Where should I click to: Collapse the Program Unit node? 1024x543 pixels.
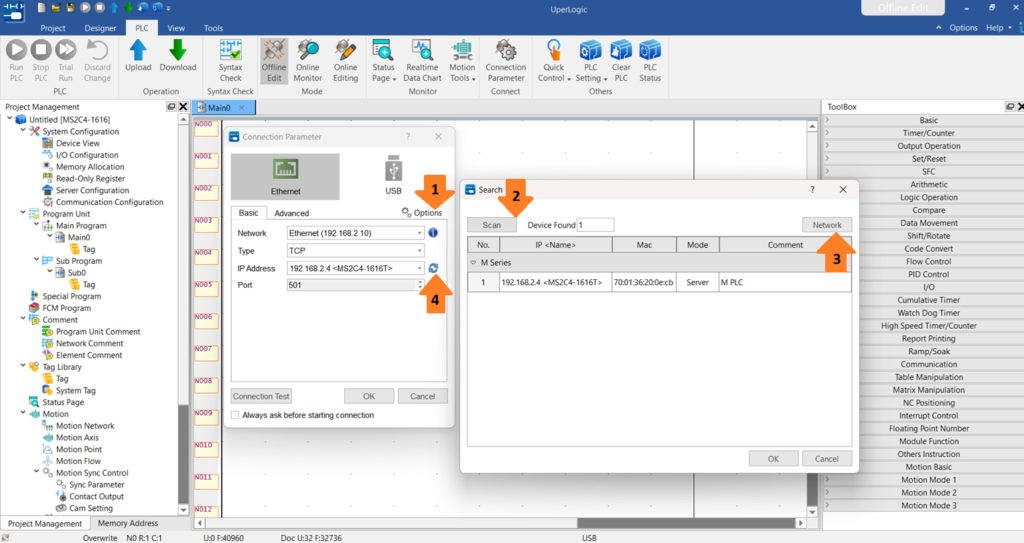pos(23,213)
